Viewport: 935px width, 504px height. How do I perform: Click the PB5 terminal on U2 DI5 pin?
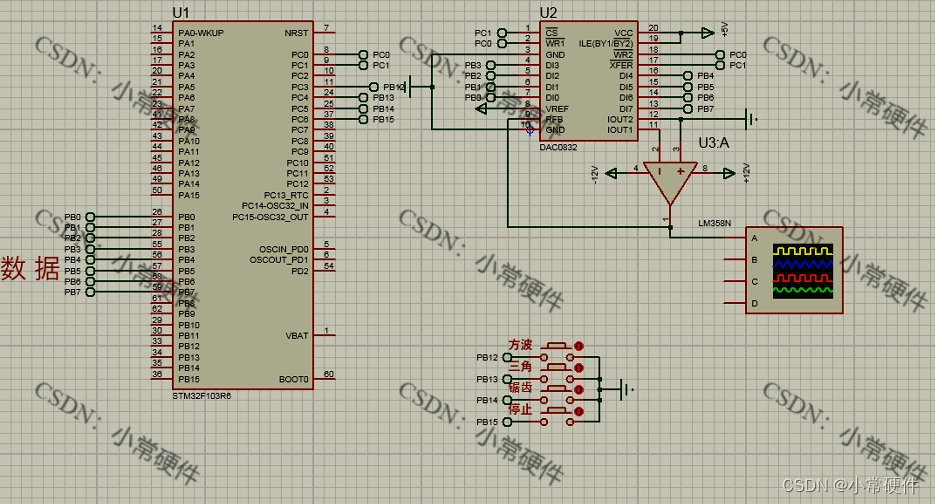tap(688, 87)
